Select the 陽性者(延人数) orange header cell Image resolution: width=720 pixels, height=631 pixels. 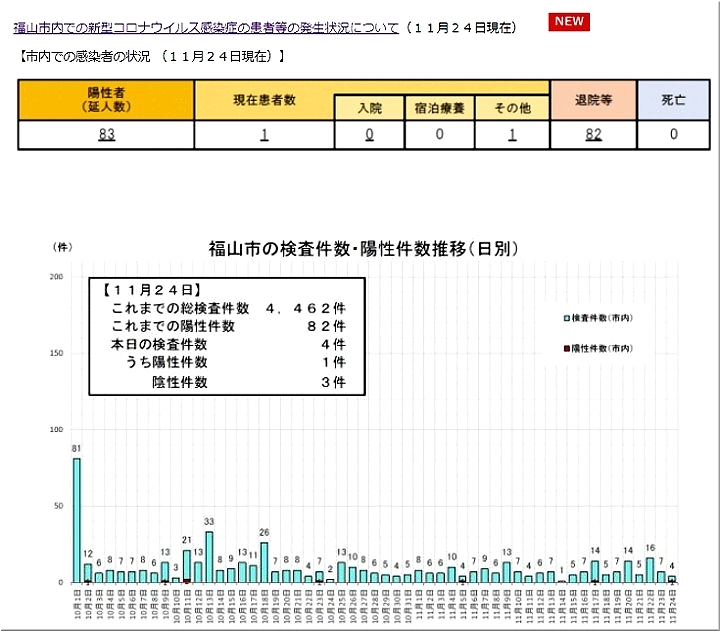pos(106,99)
